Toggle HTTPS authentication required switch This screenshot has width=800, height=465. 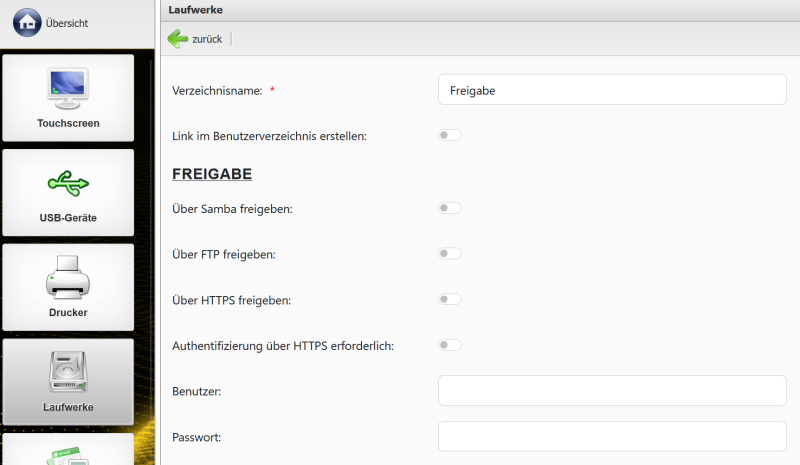click(450, 345)
